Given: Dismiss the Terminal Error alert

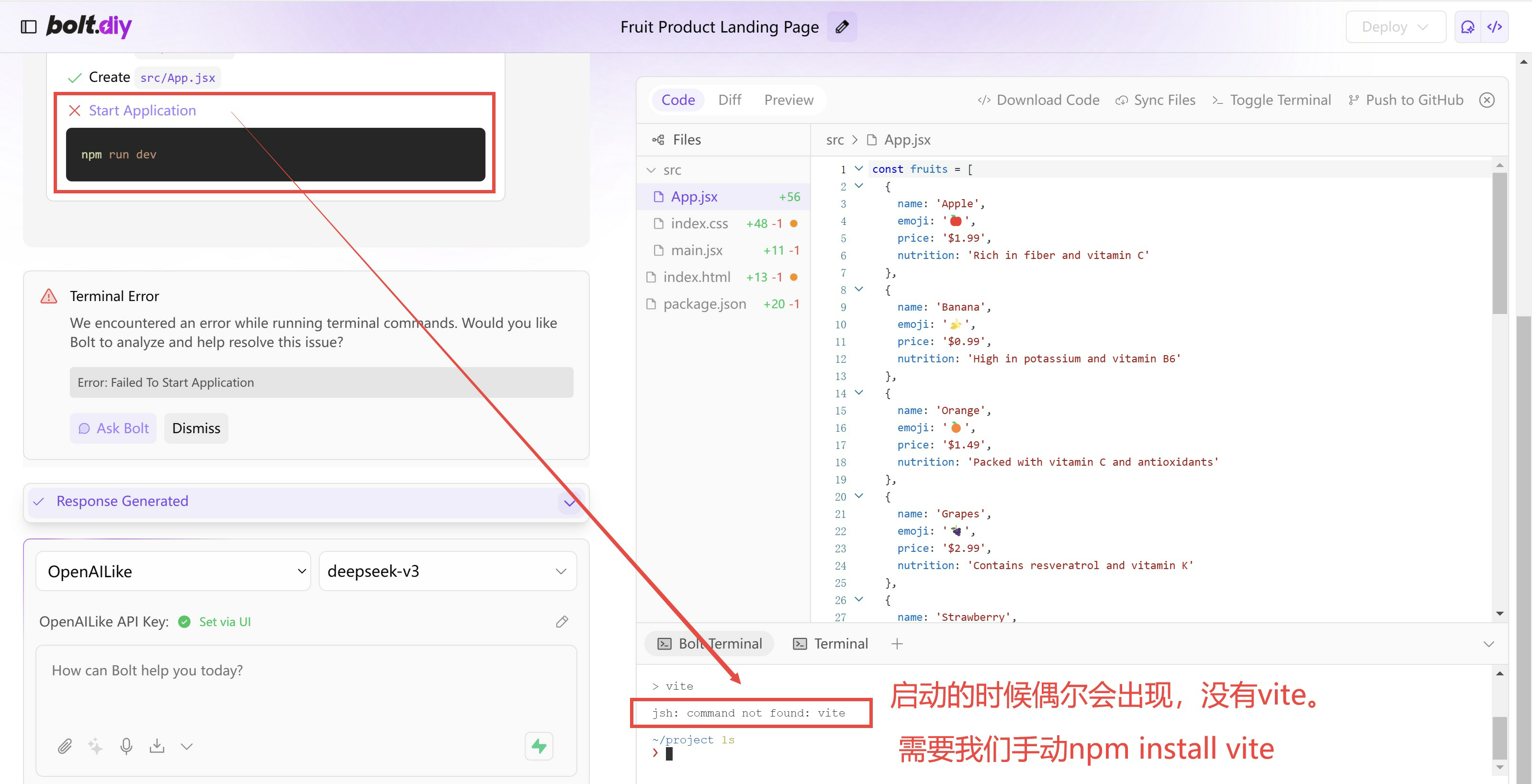Looking at the screenshot, I should coord(196,428).
